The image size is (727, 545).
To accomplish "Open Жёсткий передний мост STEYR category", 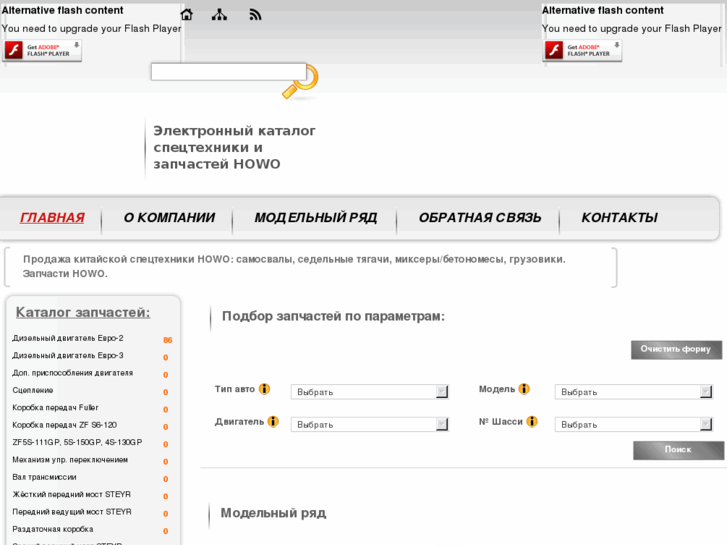I will pyautogui.click(x=72, y=494).
